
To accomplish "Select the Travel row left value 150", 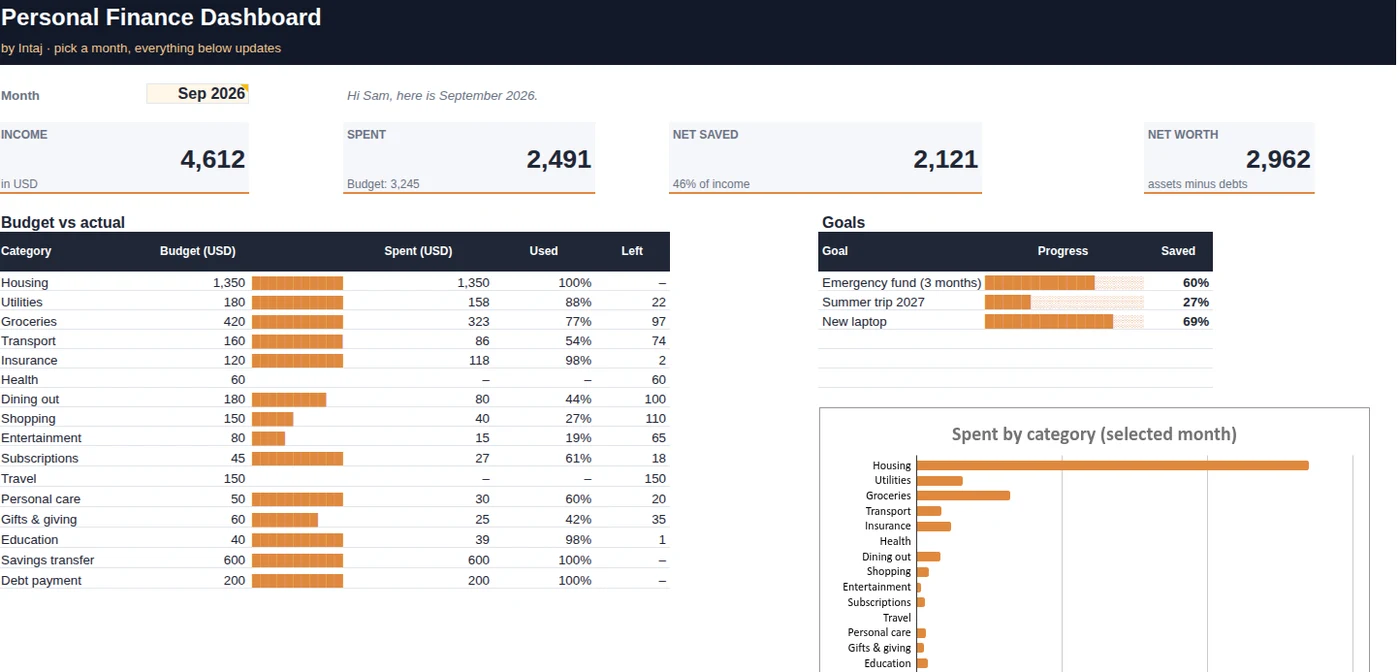I will point(655,479).
